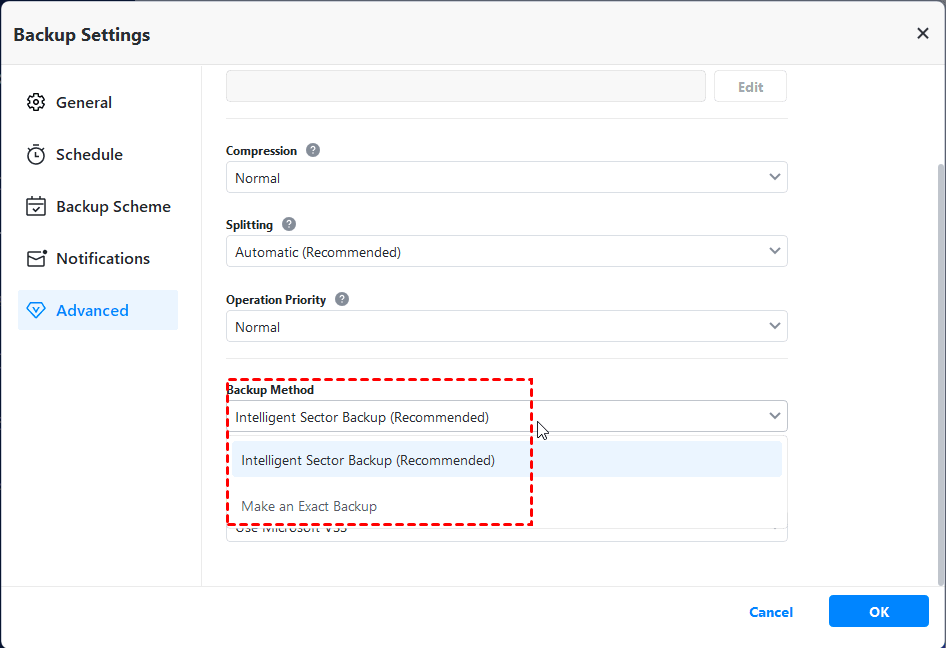Click the Compression help question mark icon
This screenshot has width=946, height=648.
pyautogui.click(x=313, y=150)
